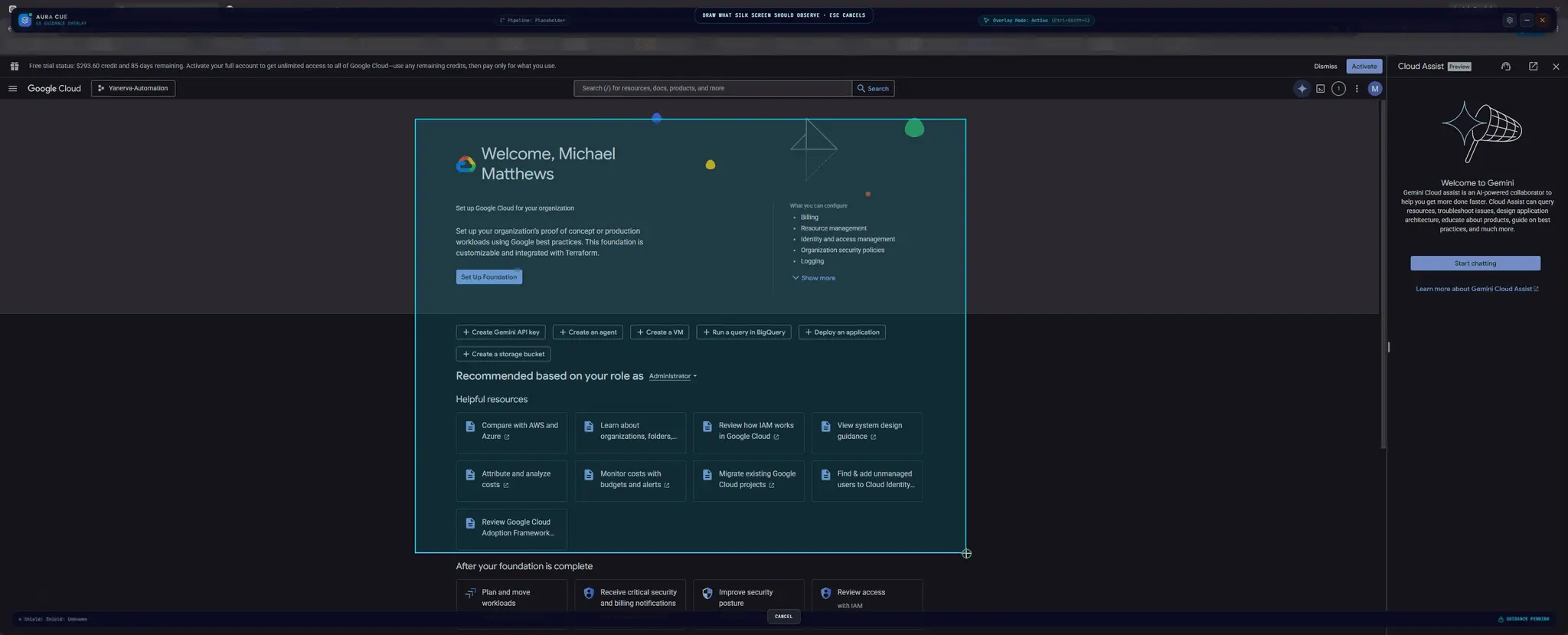Open Review access with IAM card
Image resolution: width=1568 pixels, height=635 pixels.
point(867,596)
